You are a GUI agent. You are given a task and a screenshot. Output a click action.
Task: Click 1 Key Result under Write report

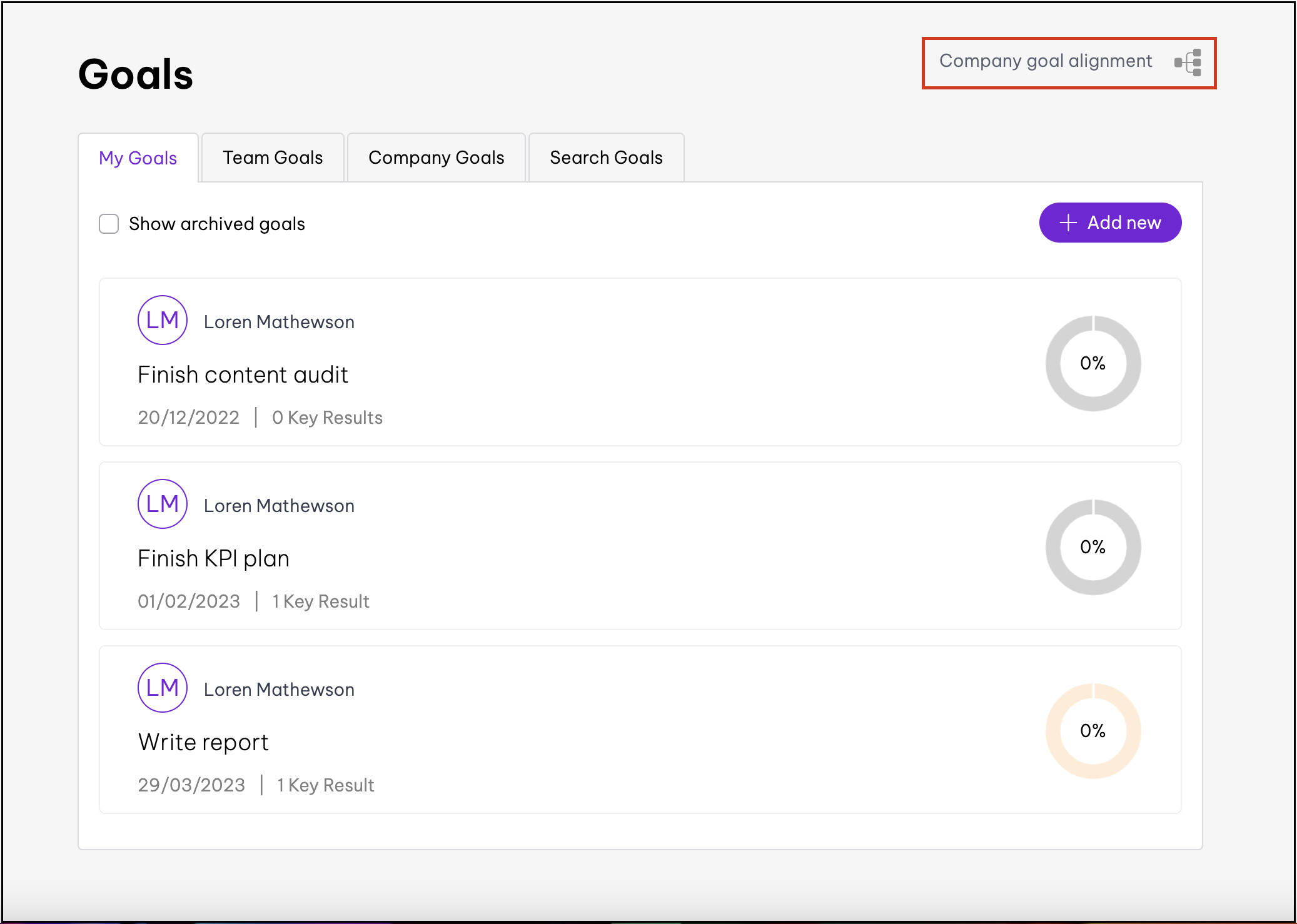(325, 785)
